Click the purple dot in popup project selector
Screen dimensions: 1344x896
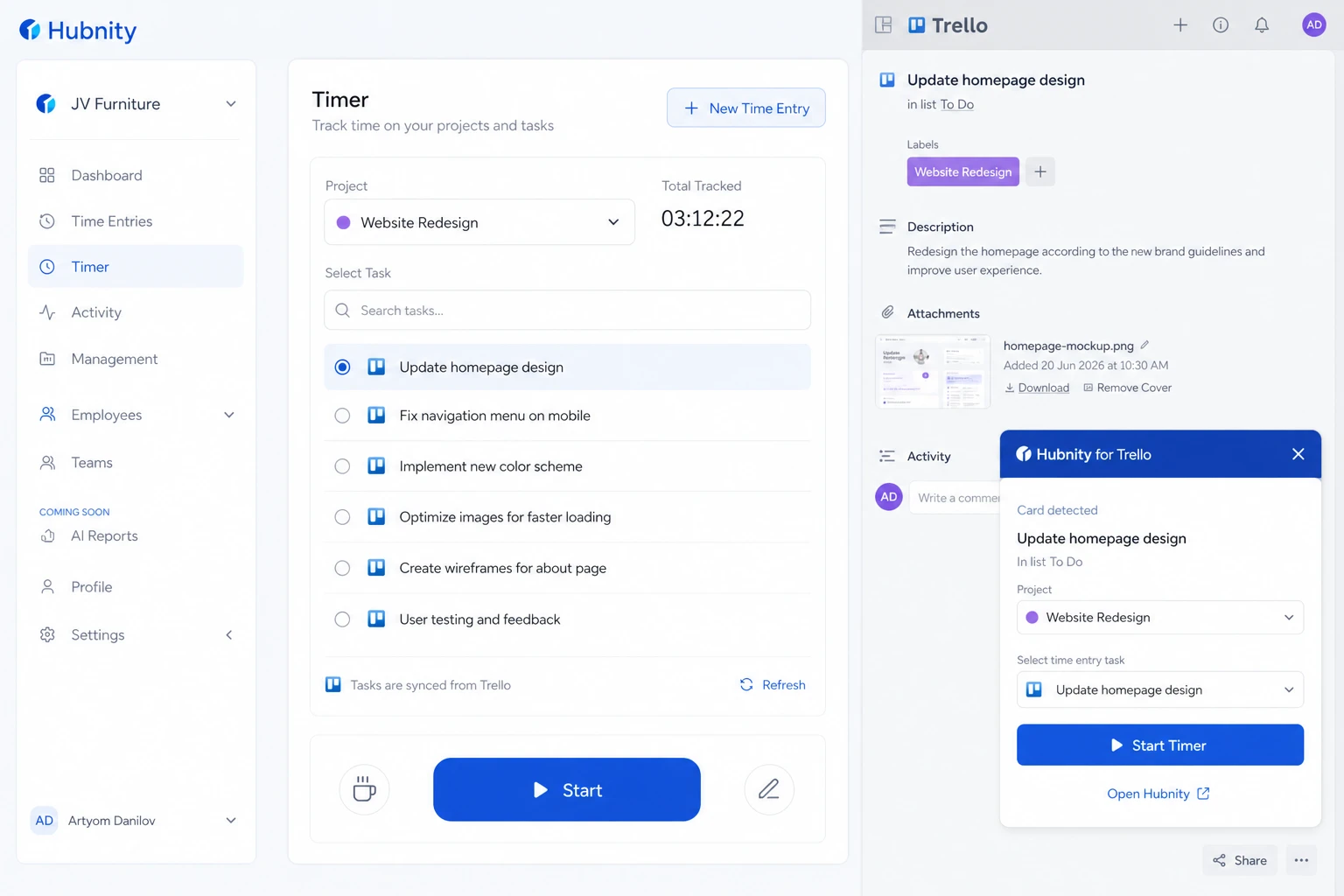(x=1032, y=617)
